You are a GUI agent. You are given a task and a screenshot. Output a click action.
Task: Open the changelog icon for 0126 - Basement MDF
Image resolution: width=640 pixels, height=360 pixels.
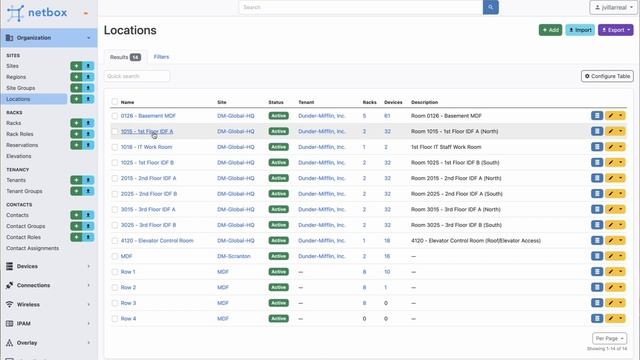point(597,116)
